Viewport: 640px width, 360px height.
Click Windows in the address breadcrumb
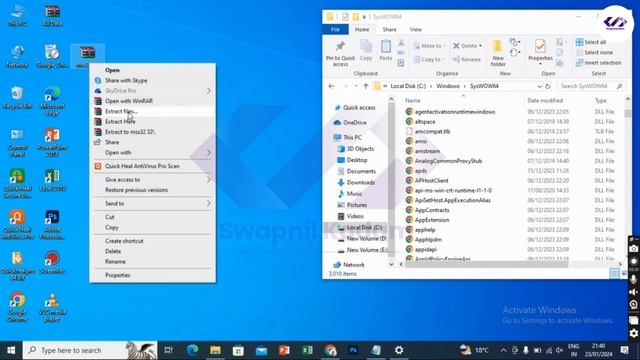[447, 86]
